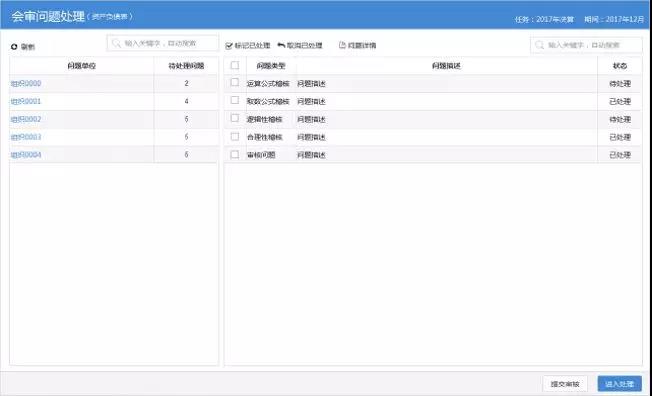Check the box for the 逻辑性稽核 row
Screen dimensions: 652x396
click(x=235, y=118)
